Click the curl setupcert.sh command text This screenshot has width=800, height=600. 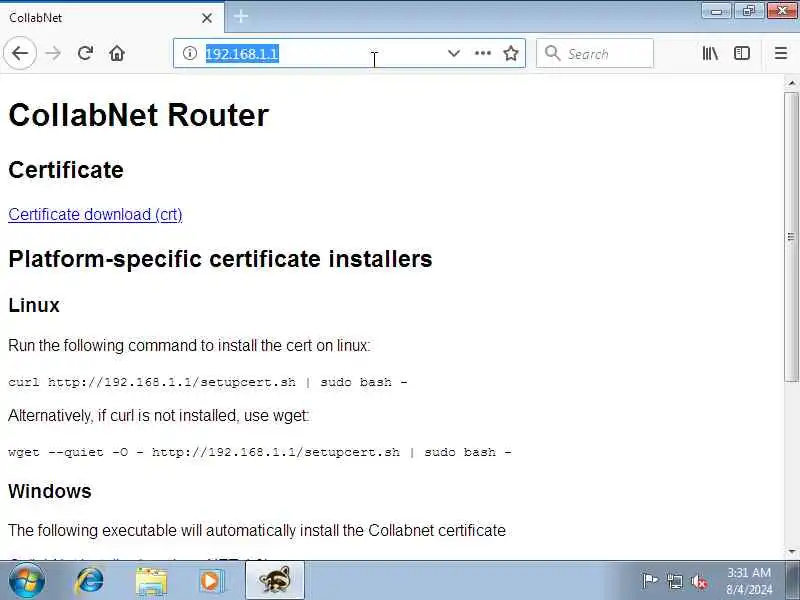208,382
